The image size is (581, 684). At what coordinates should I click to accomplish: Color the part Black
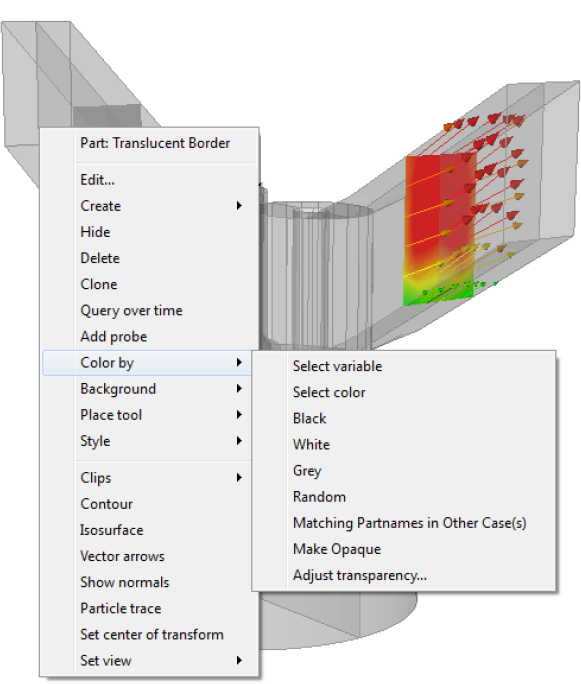click(309, 418)
